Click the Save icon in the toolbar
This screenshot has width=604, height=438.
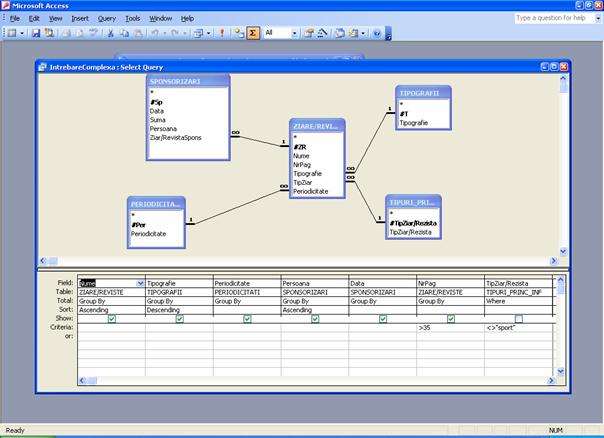pos(36,33)
